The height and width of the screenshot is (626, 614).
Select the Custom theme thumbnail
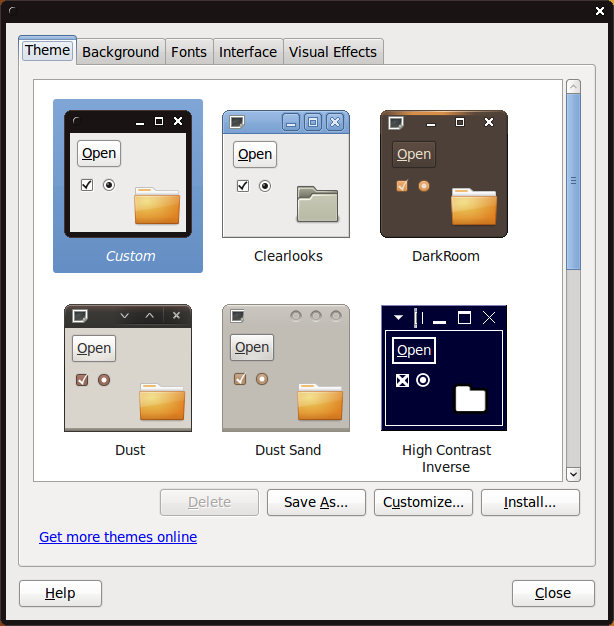coord(128,174)
